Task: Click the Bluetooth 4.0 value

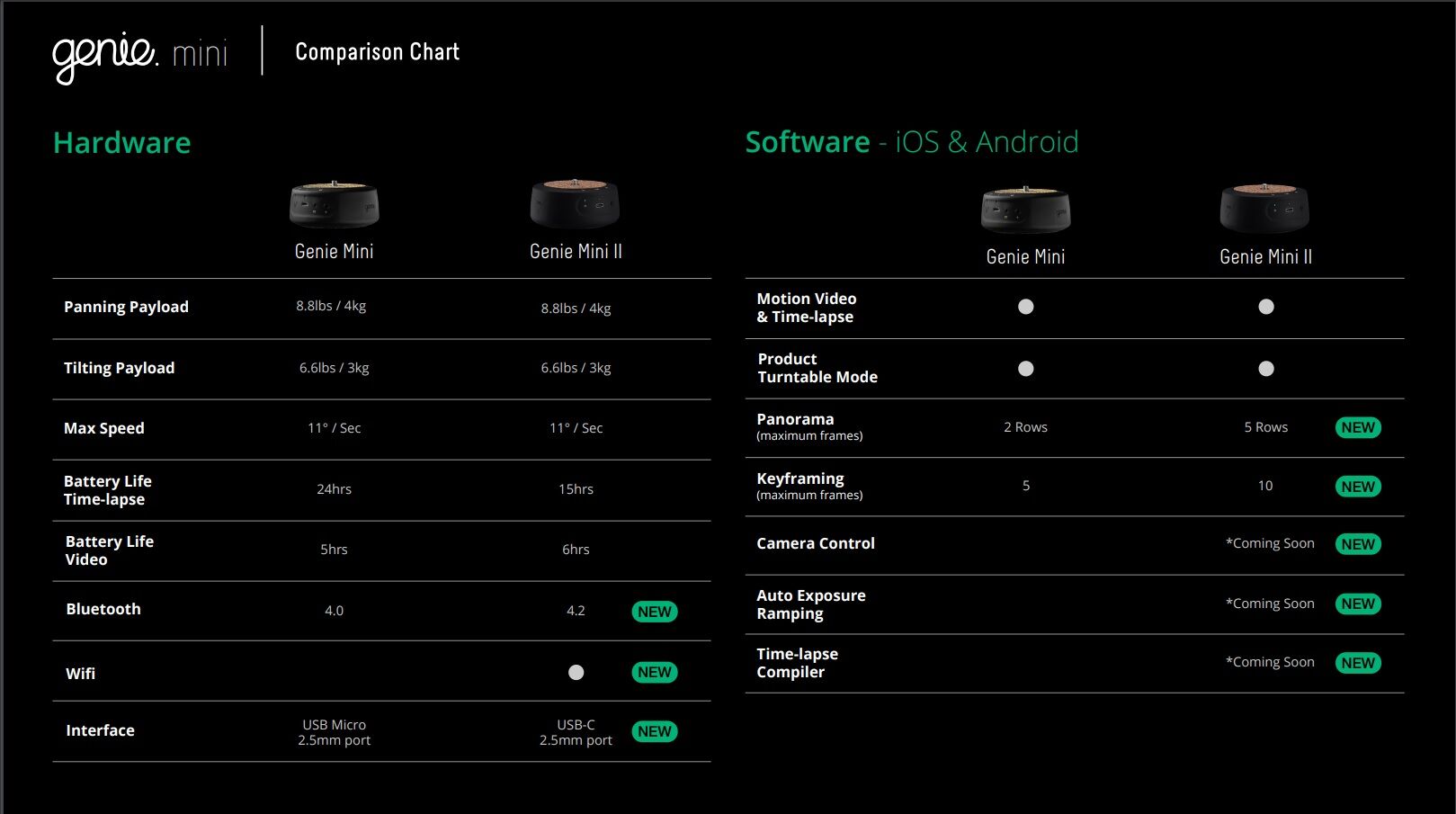Action: (x=334, y=611)
